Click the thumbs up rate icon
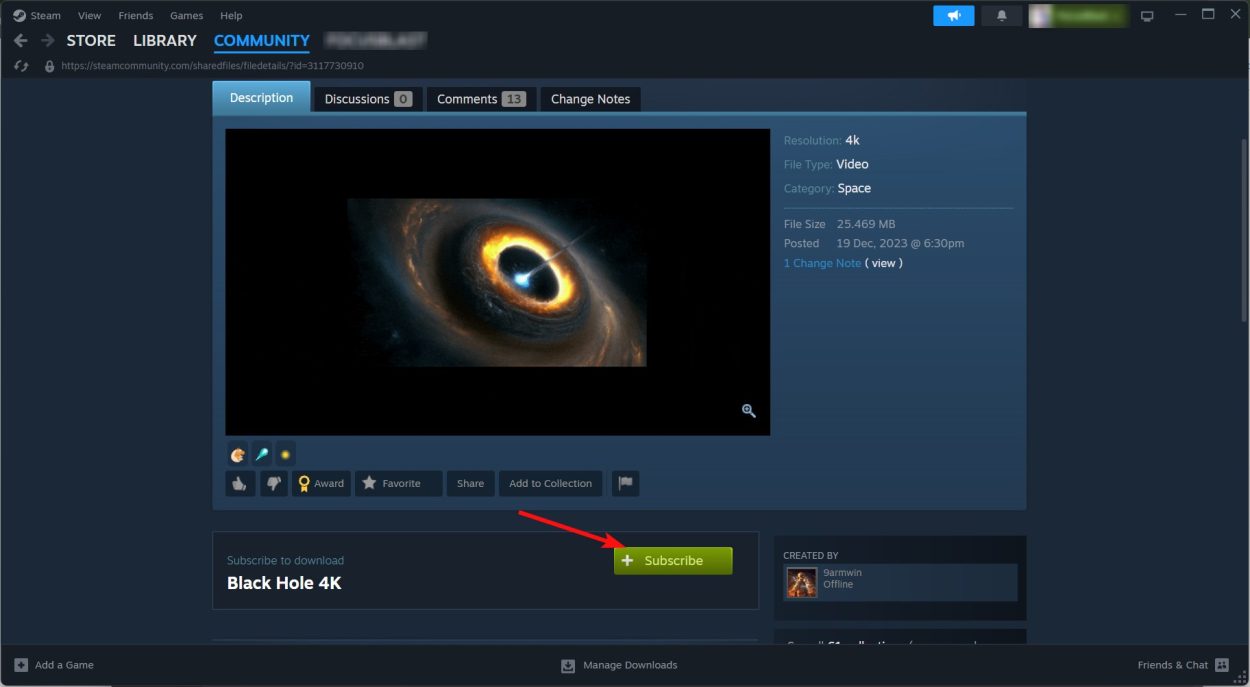The image size is (1250, 687). coord(239,484)
